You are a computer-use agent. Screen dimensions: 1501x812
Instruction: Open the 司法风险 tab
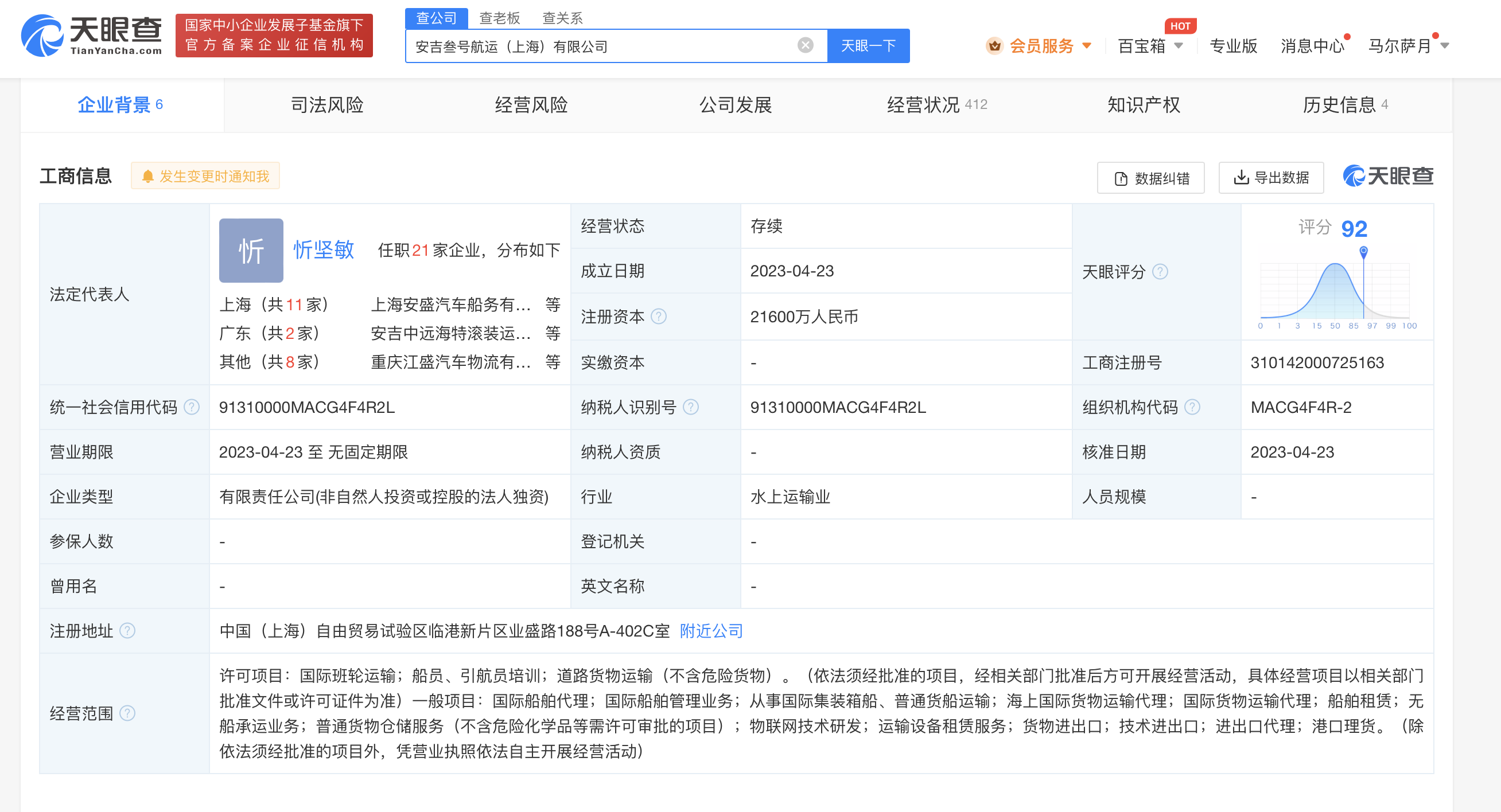[x=327, y=105]
